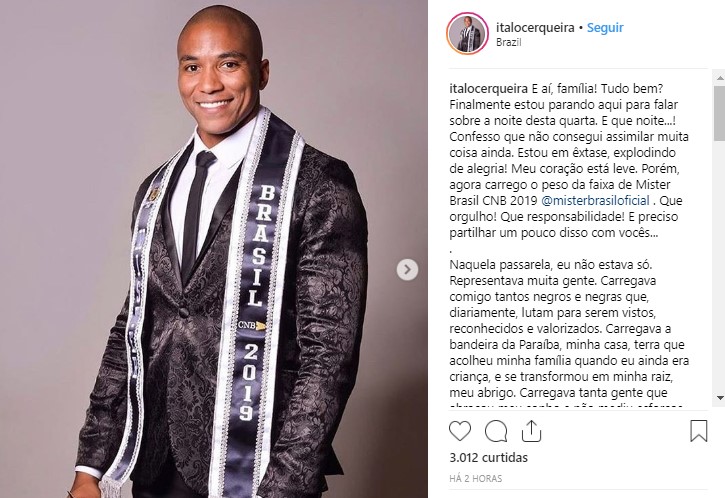Open the Brazil location tag

[509, 42]
